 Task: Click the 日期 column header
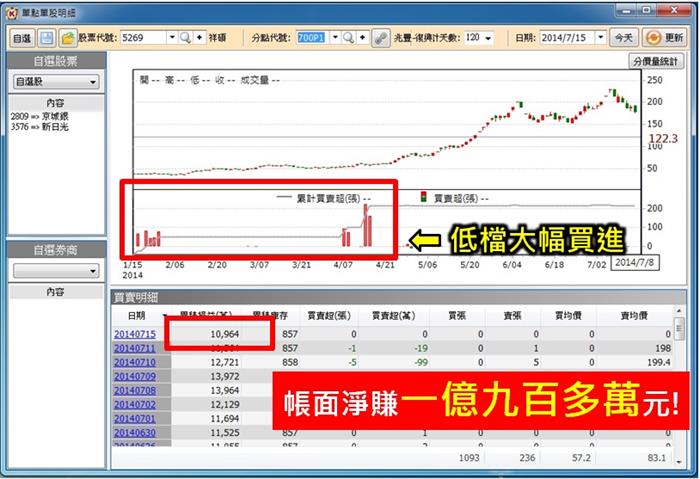137,316
